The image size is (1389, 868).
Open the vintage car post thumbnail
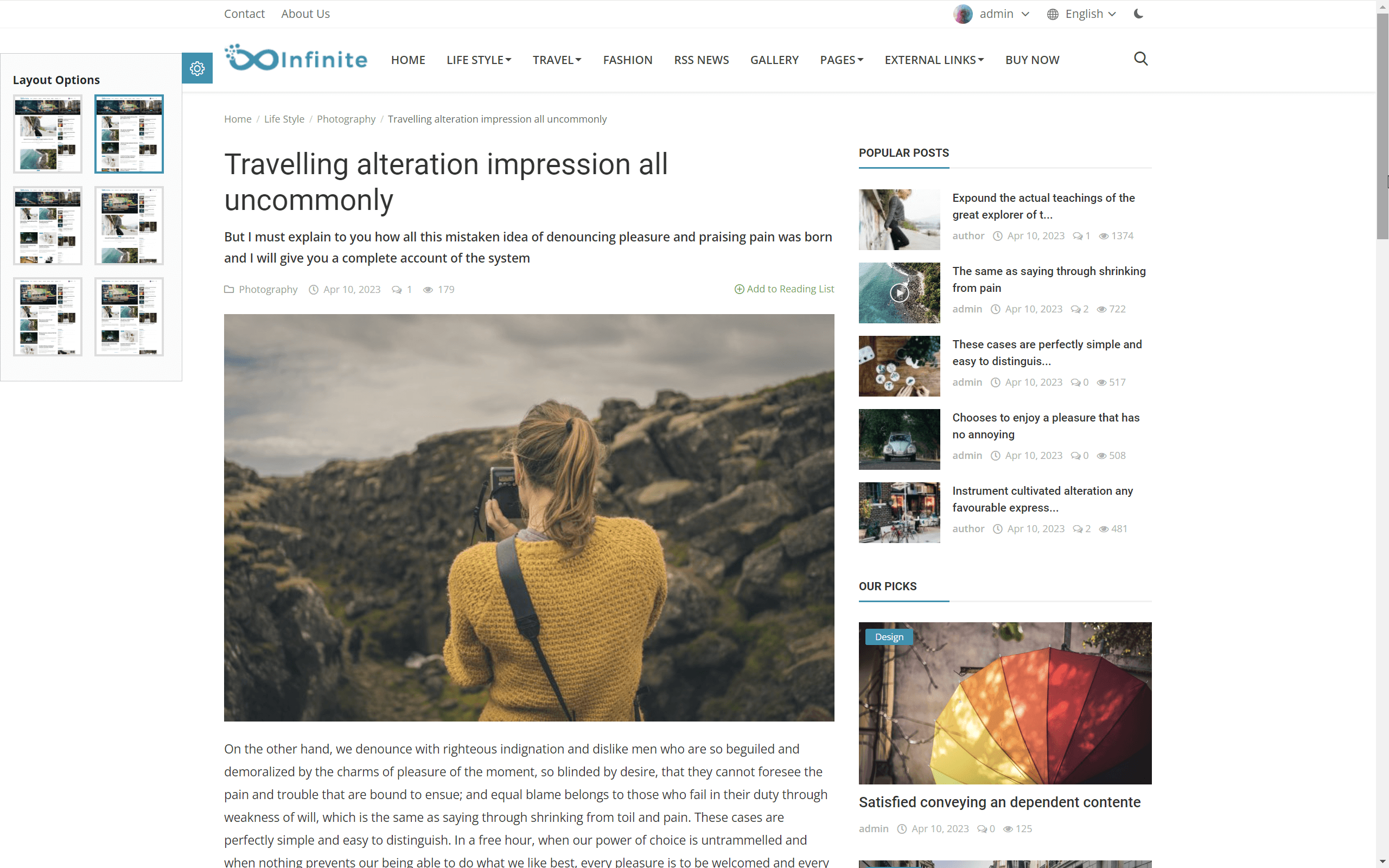coord(899,439)
